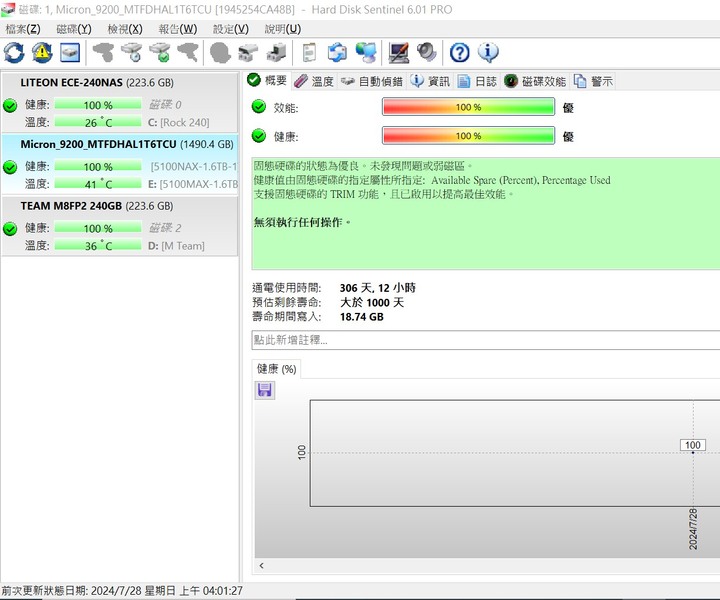Select the Micron_9200_MTFDHAL1T6TCU disk
This screenshot has width=720, height=600.
[x=120, y=163]
